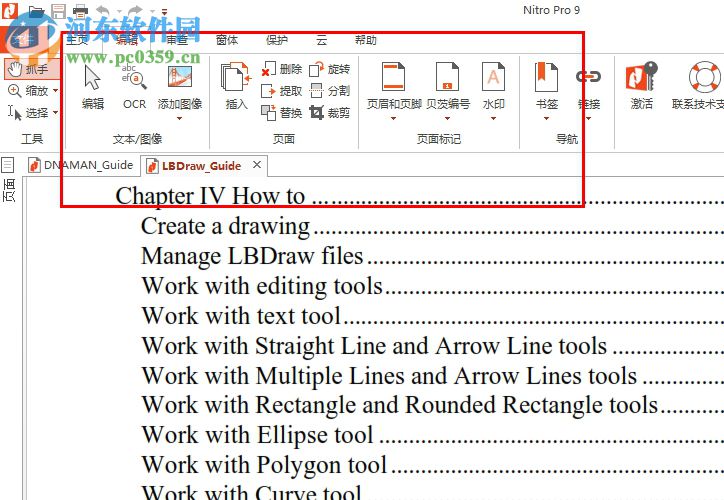Click the redo arrow
The height and width of the screenshot is (500, 724).
135,11
